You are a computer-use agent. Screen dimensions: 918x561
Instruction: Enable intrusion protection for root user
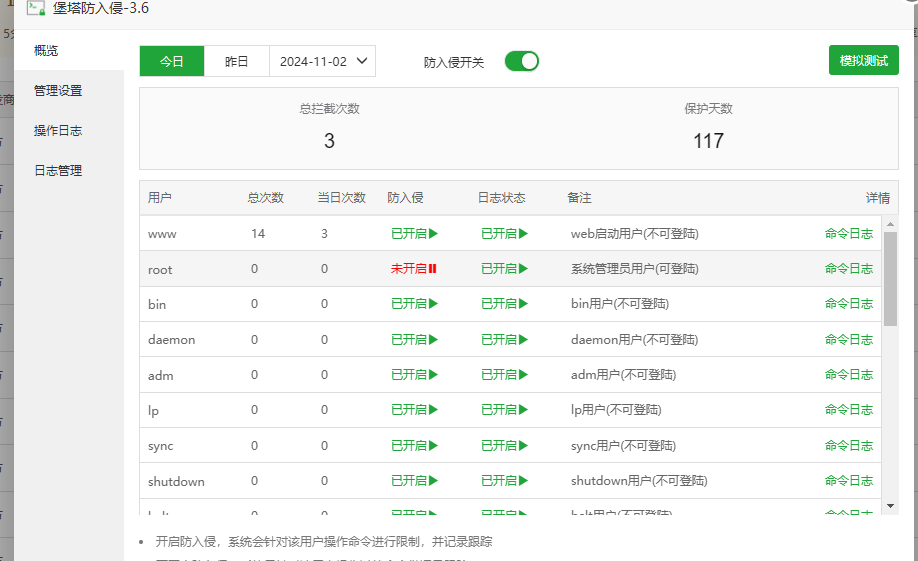pos(413,269)
